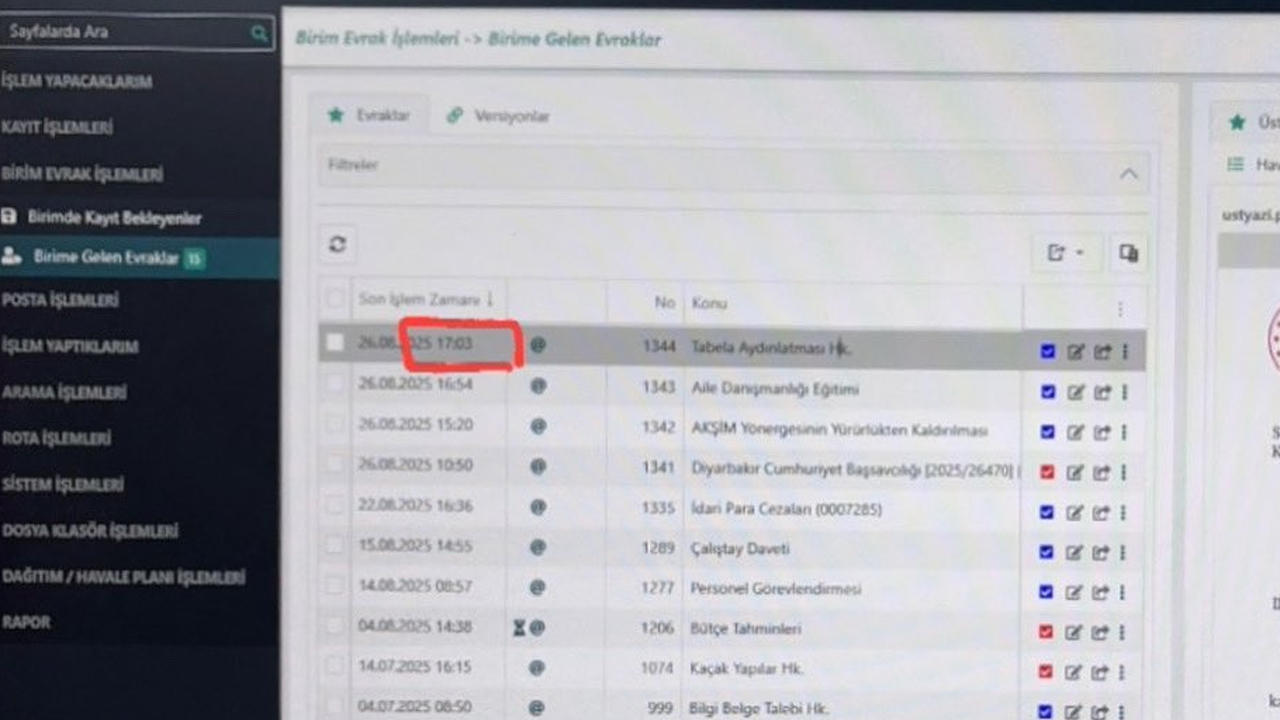The width and height of the screenshot is (1280, 720).
Task: Open the export dropdown above the table
Action: point(1066,253)
